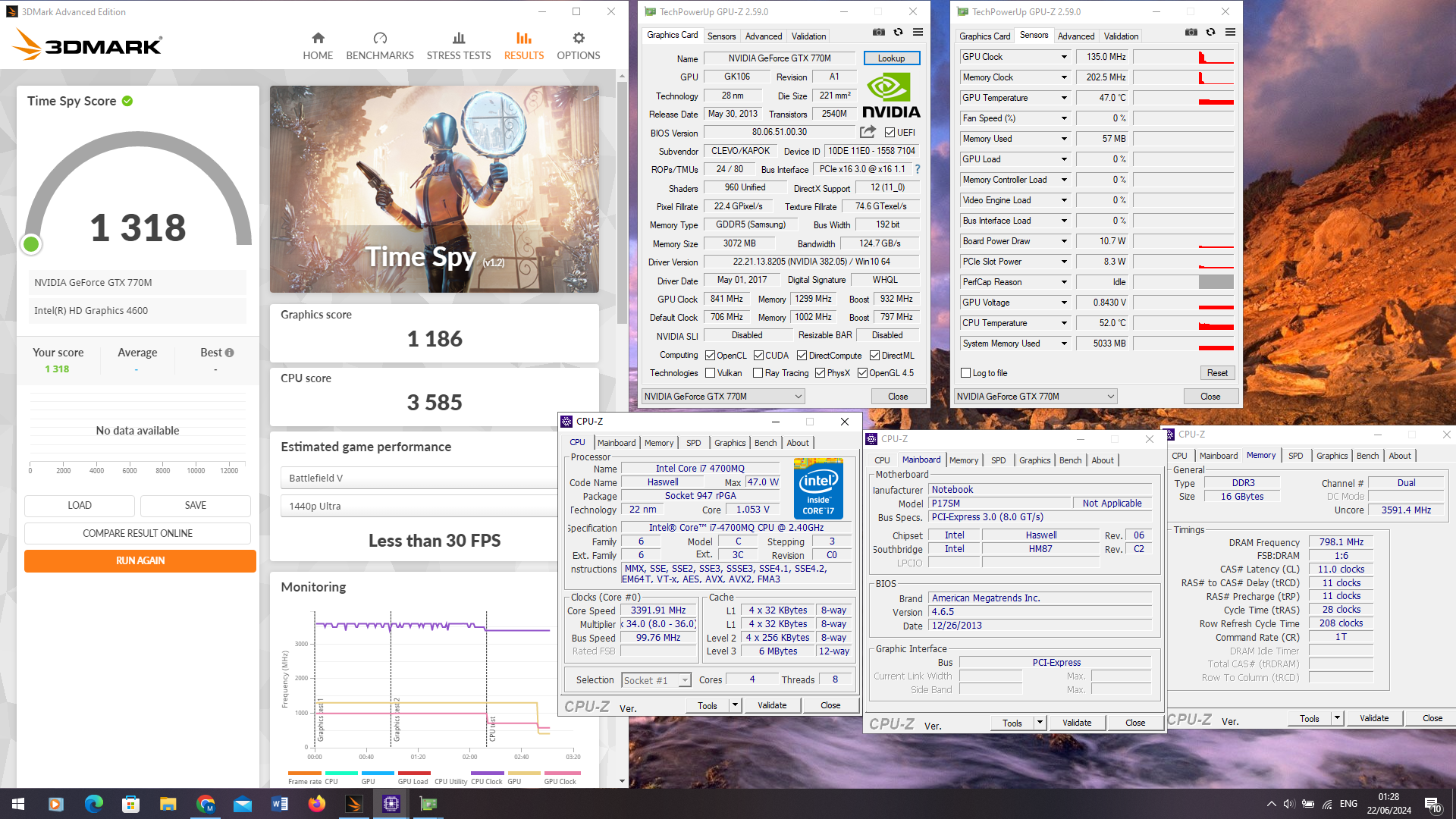Image resolution: width=1456 pixels, height=819 pixels.
Task: Refresh the GPU-Z Sensors window
Action: click(1210, 32)
